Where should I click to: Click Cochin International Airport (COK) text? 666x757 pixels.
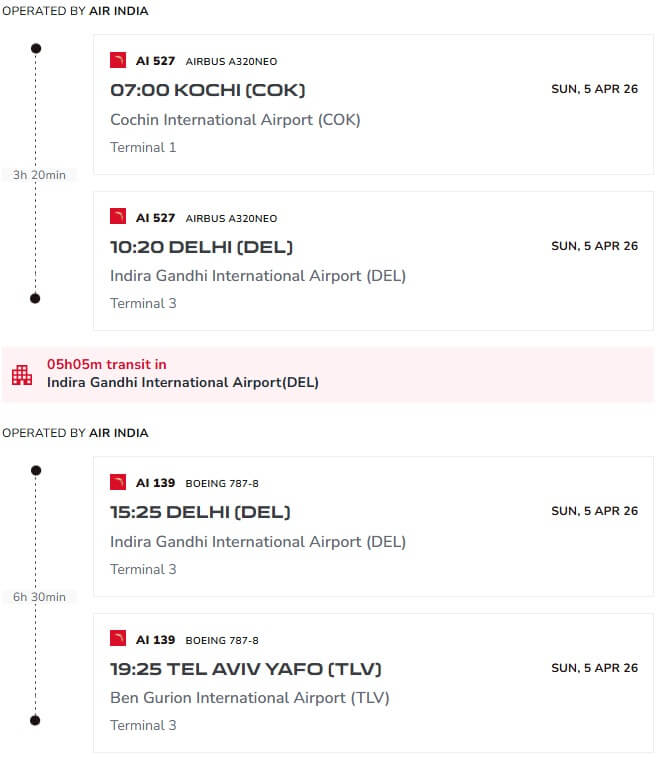click(235, 120)
